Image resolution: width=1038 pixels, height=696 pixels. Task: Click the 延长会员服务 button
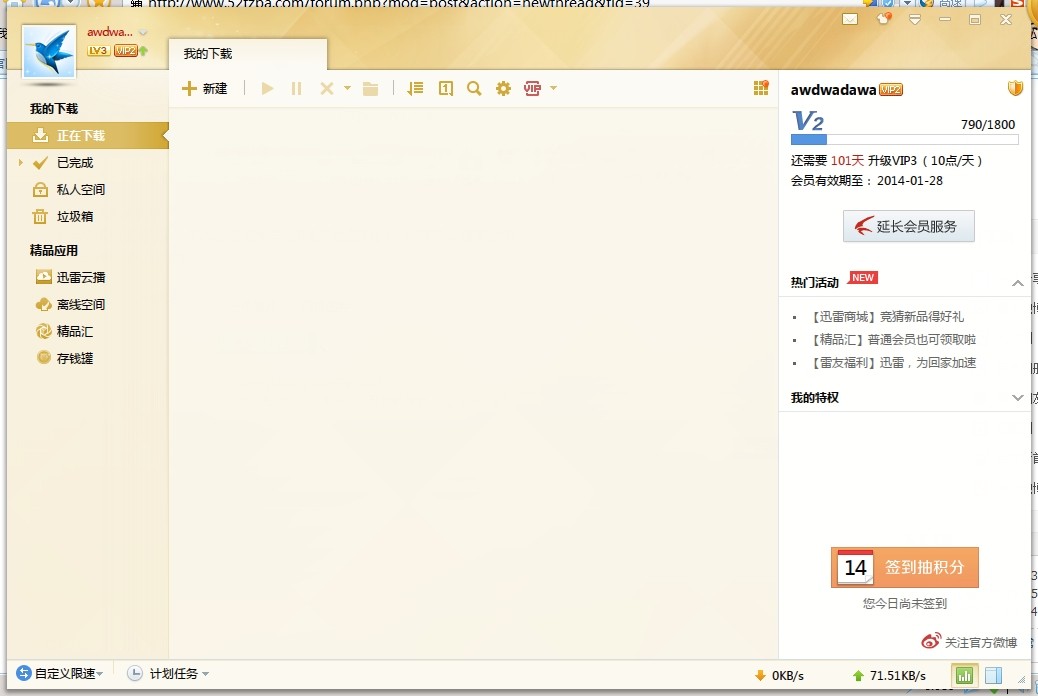click(908, 226)
